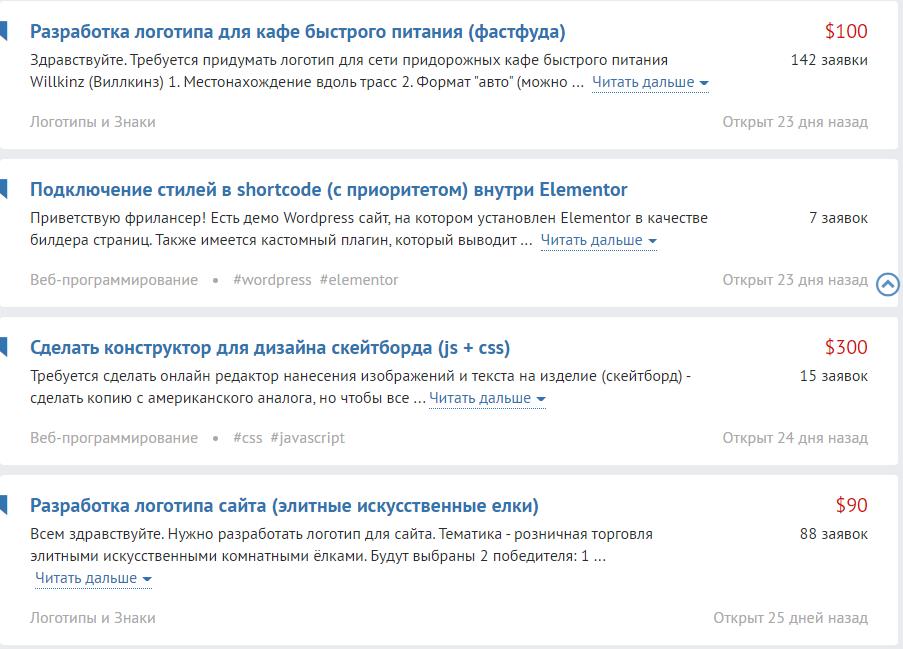The image size is (903, 649).
Task: Click 'Логотипы и Знаки' category under fir trees project
Action: [x=93, y=618]
